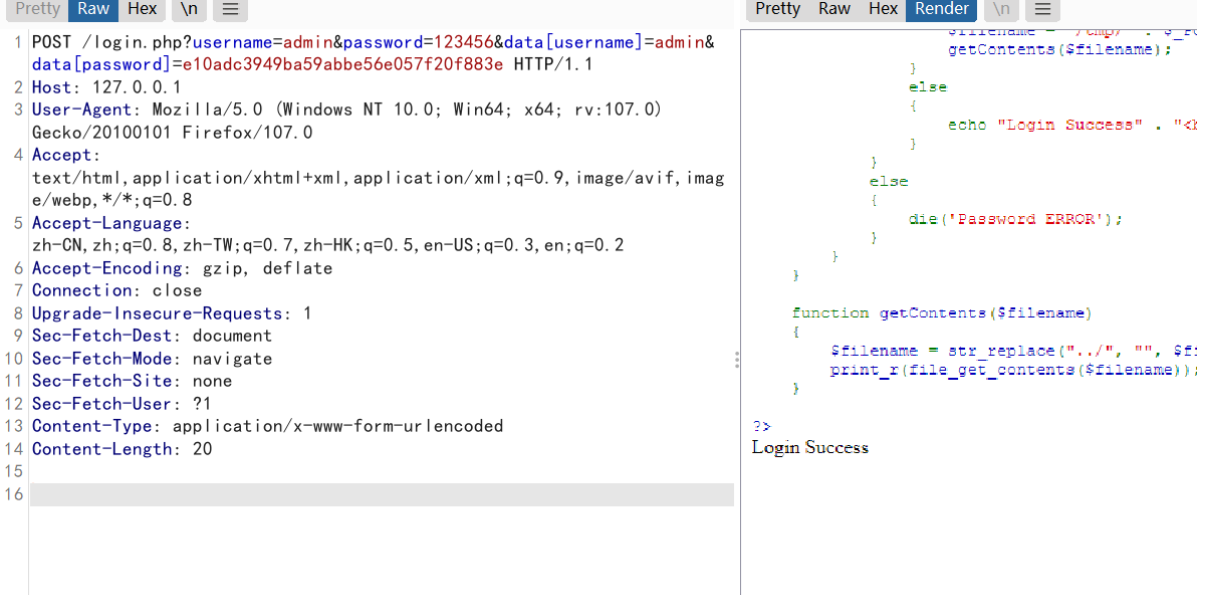Click the Accept: header name on line 4
Viewport: 1212px width, 595px height.
point(66,155)
